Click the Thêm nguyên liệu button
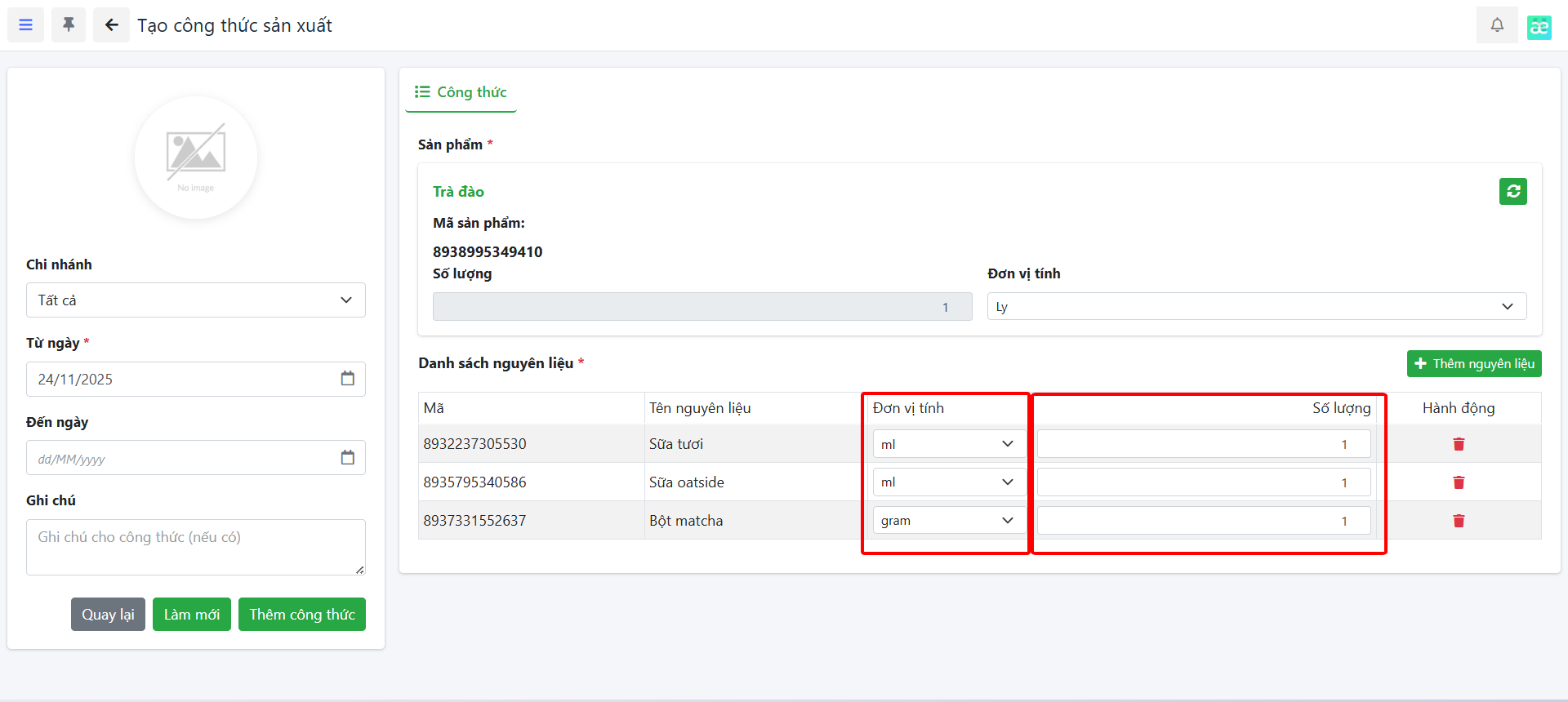Image resolution: width=1568 pixels, height=702 pixels. (1473, 364)
